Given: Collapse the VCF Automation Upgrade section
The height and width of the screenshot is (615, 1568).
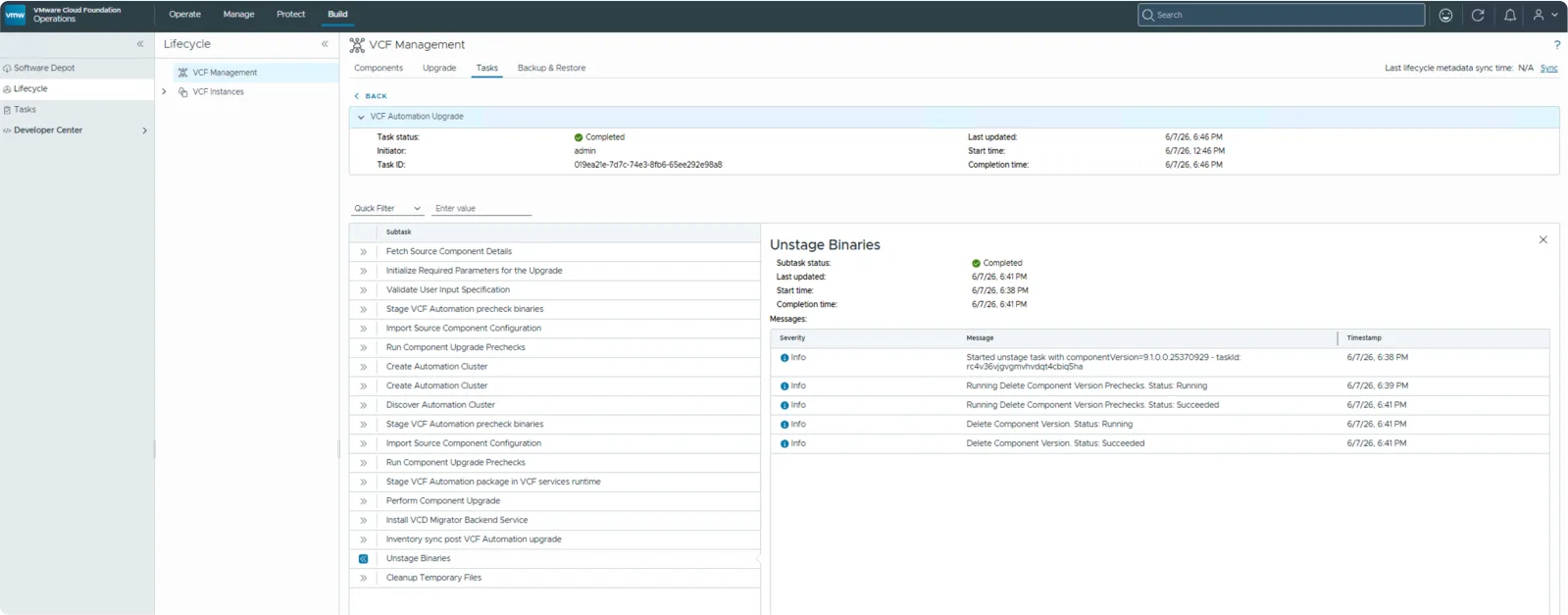Looking at the screenshot, I should [x=361, y=117].
